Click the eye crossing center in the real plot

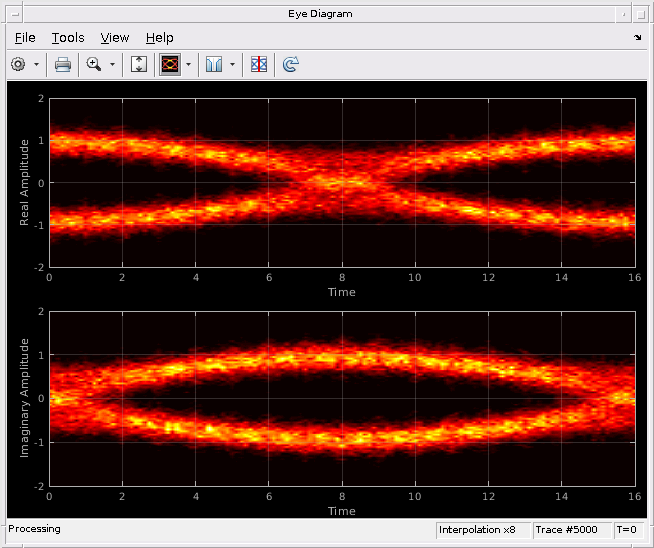pos(342,182)
